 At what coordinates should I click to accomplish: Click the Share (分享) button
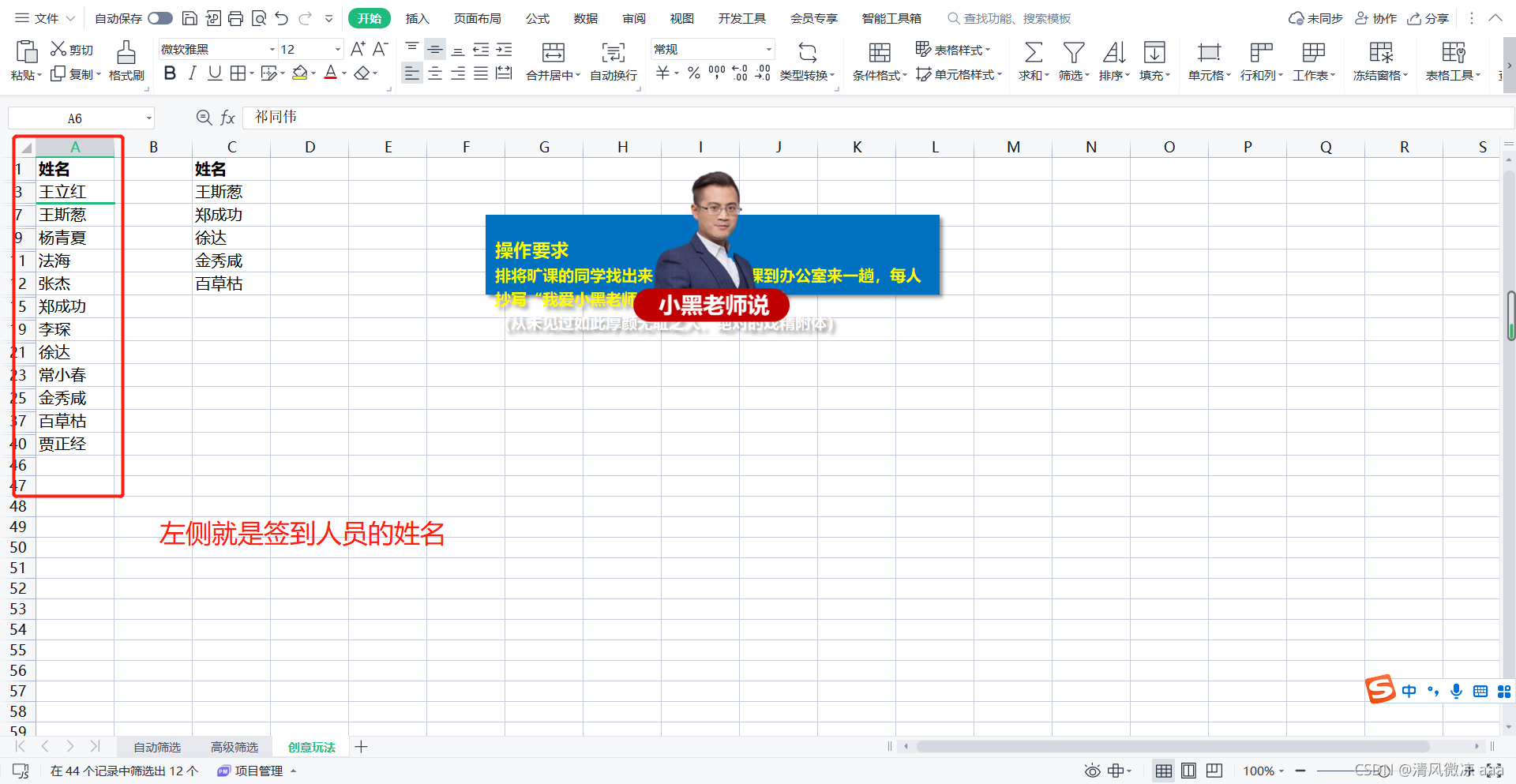pos(1428,18)
